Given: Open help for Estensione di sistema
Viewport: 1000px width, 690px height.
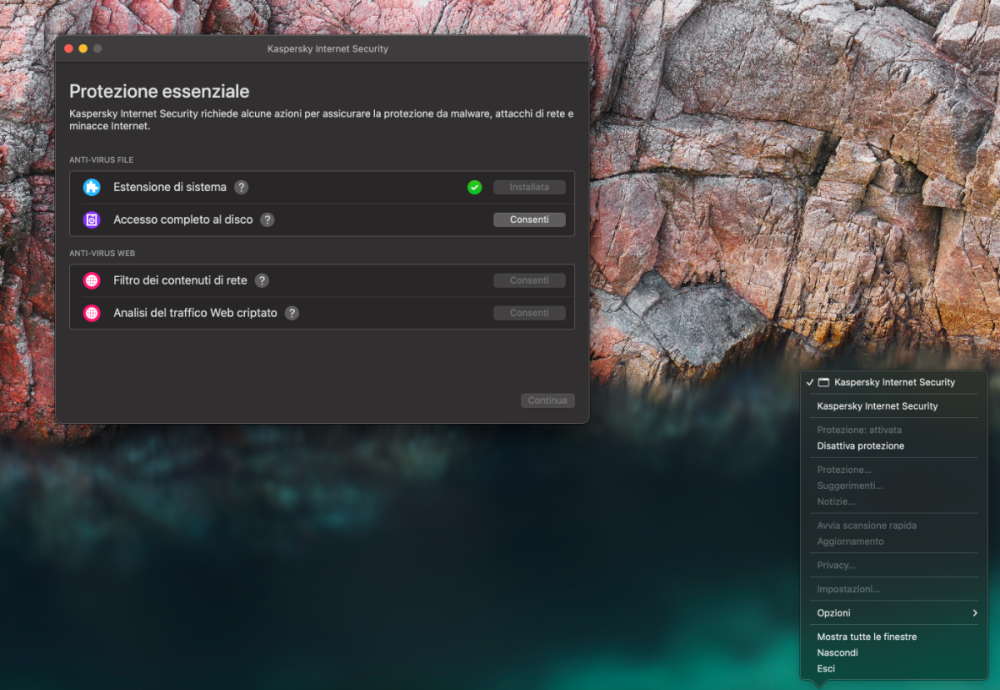Looking at the screenshot, I should [x=241, y=187].
